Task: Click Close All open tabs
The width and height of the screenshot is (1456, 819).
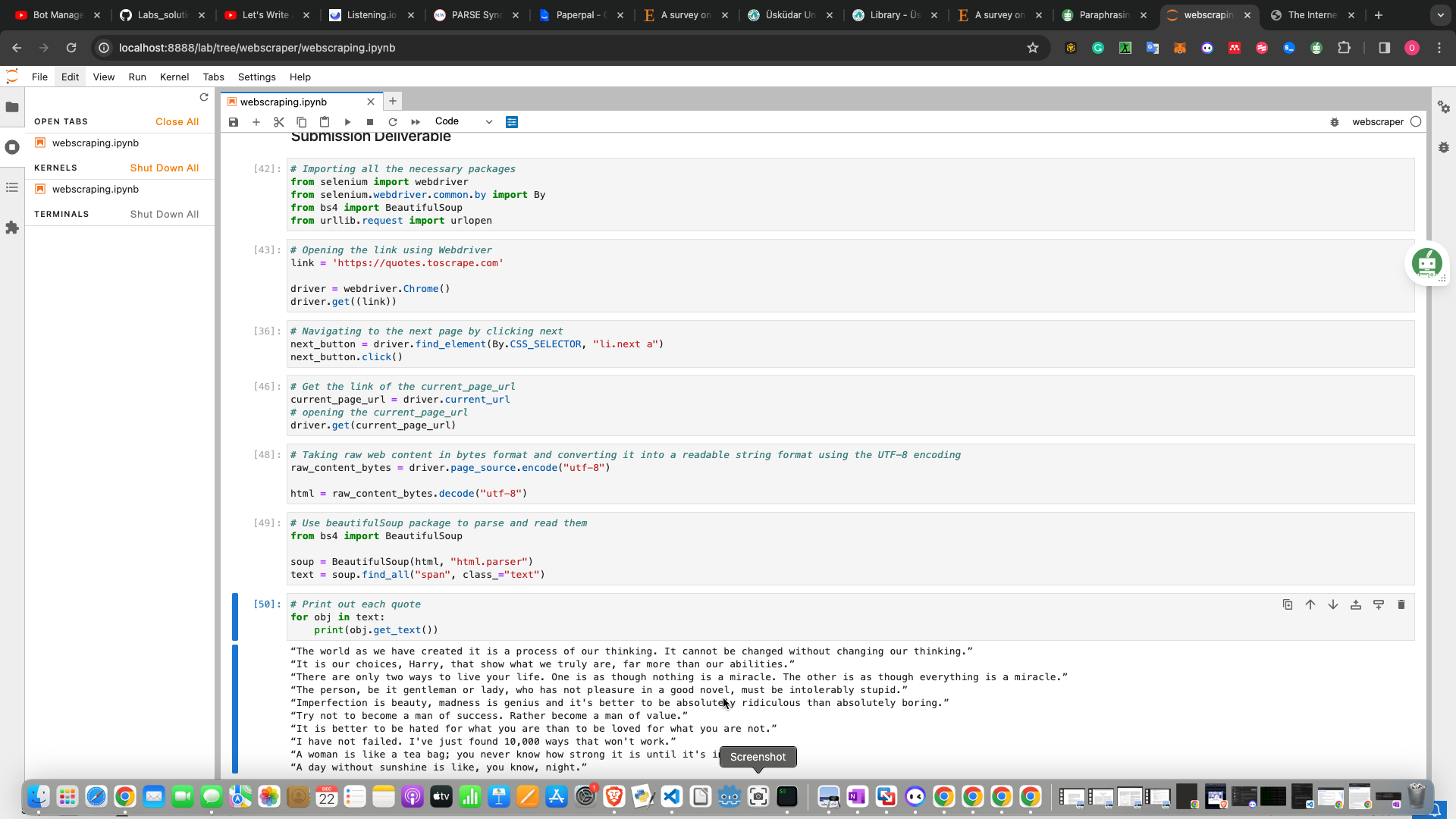Action: (x=177, y=121)
